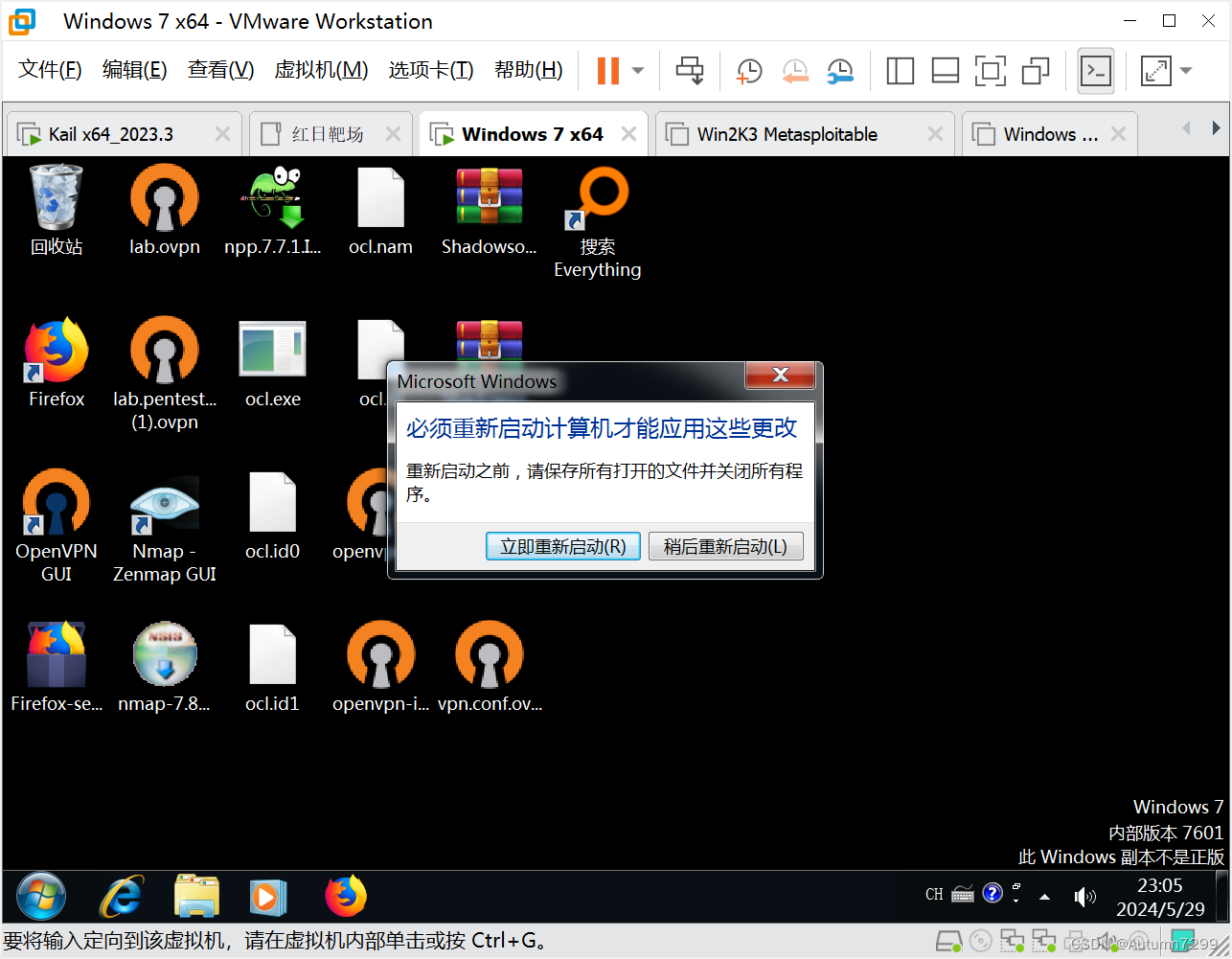This screenshot has height=959, width=1232.
Task: Select the ocl.nam file icon
Action: click(380, 211)
